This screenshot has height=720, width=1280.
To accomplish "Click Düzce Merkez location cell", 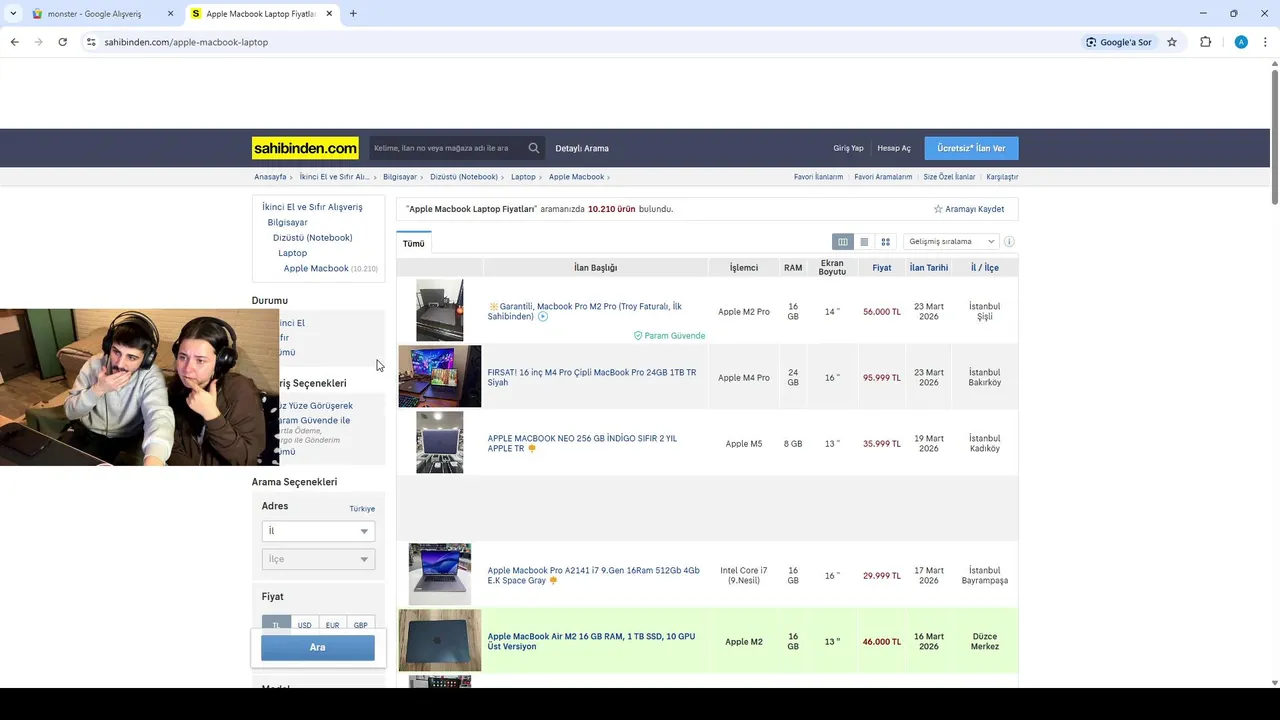I will (985, 641).
